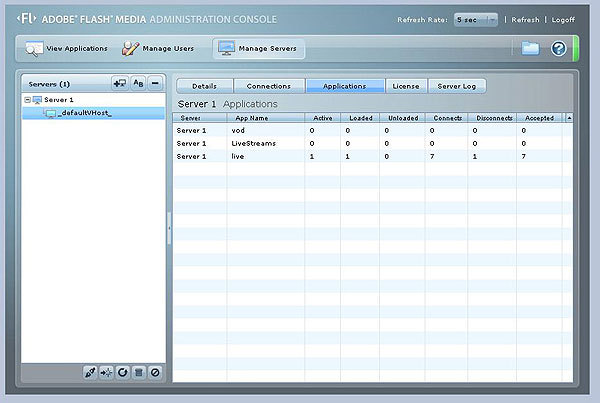Run garbage collection trash icon
Image resolution: width=600 pixels, height=403 pixels.
point(139,372)
